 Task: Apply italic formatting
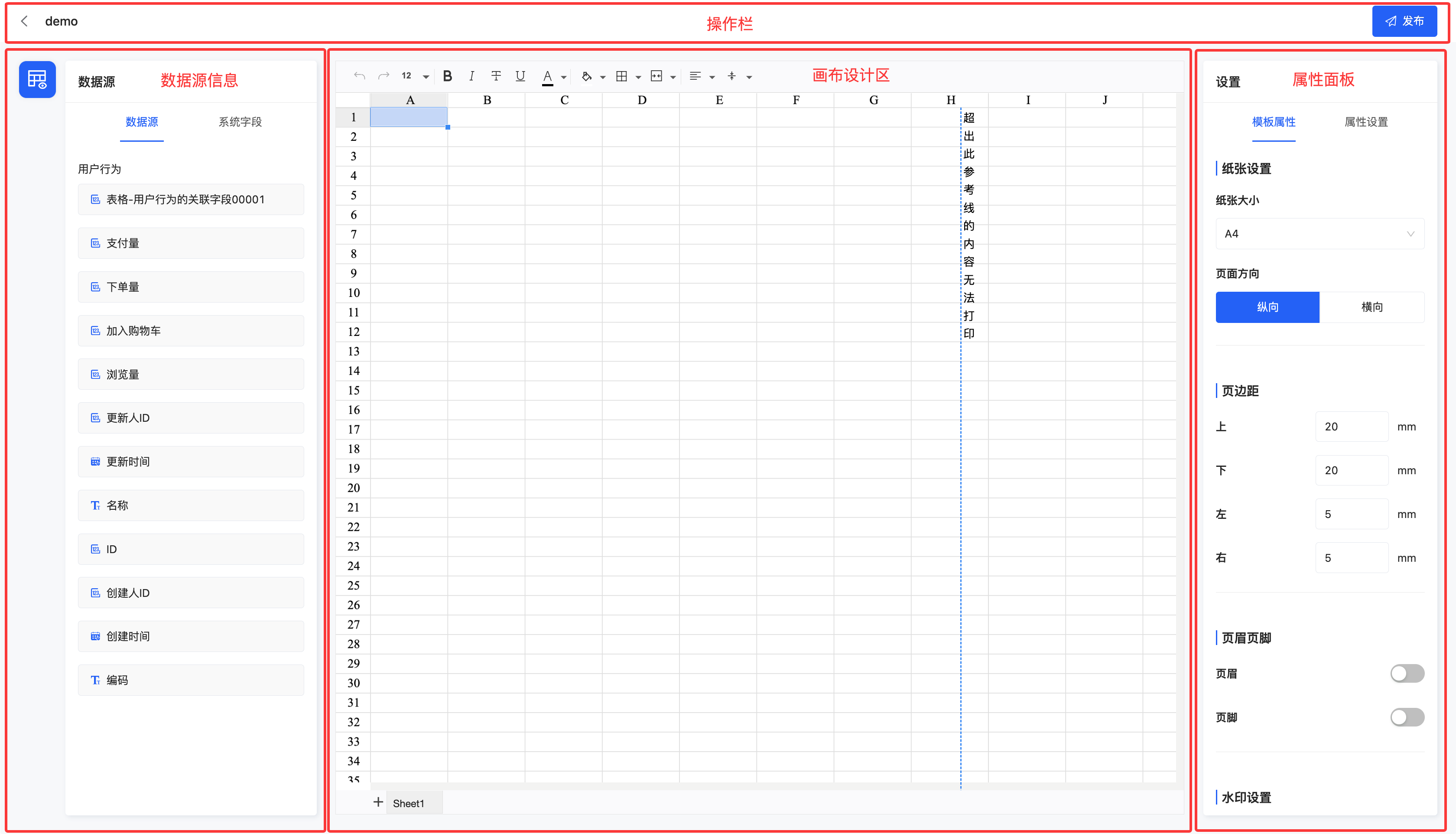click(x=471, y=76)
